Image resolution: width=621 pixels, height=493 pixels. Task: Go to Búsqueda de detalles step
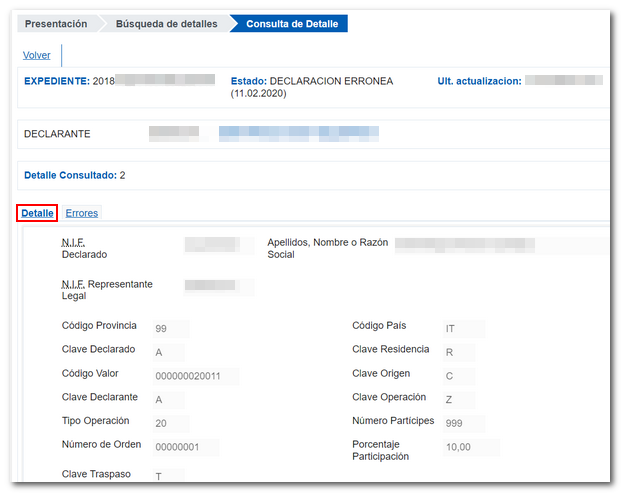[166, 23]
